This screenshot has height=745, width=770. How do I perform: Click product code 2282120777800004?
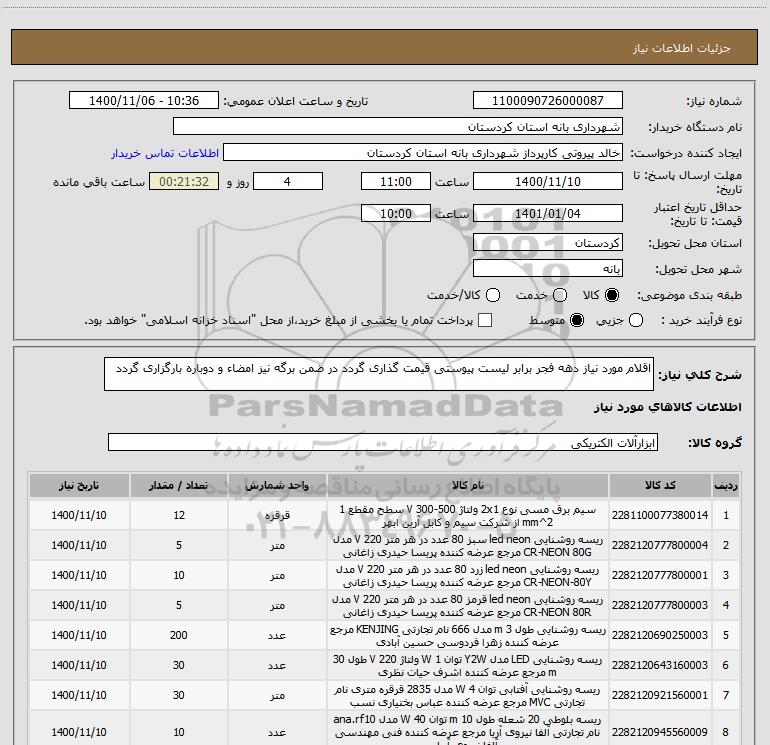coord(660,545)
